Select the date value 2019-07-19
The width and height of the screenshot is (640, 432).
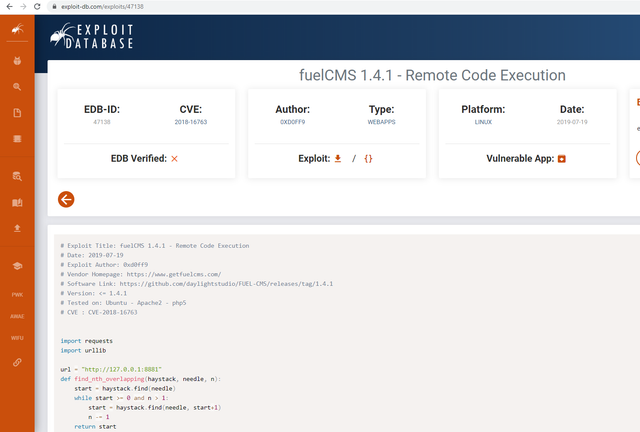click(572, 122)
